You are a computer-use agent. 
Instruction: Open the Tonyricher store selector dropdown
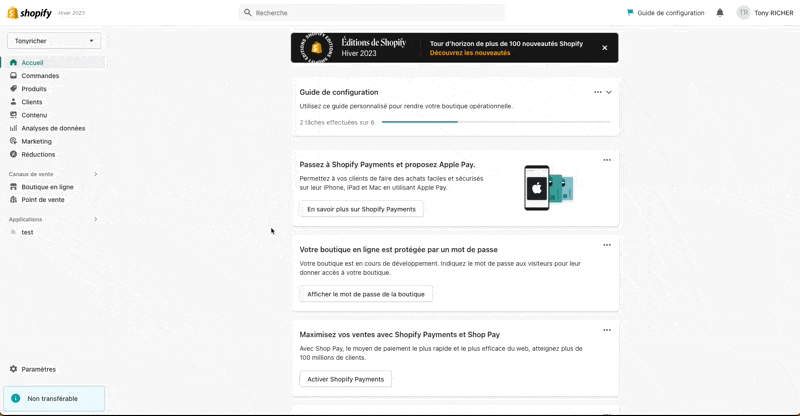click(54, 41)
